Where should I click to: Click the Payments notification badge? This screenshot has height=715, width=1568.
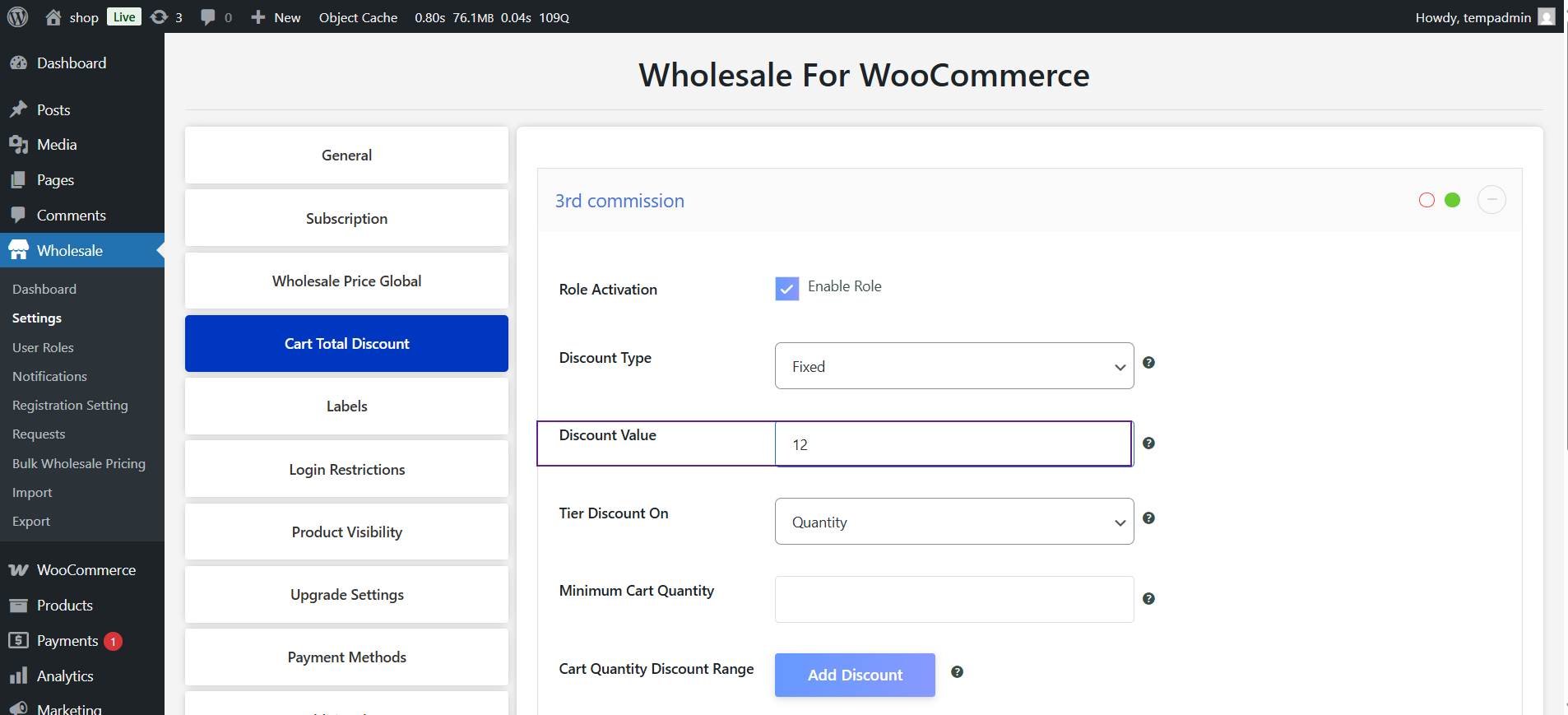coord(114,641)
